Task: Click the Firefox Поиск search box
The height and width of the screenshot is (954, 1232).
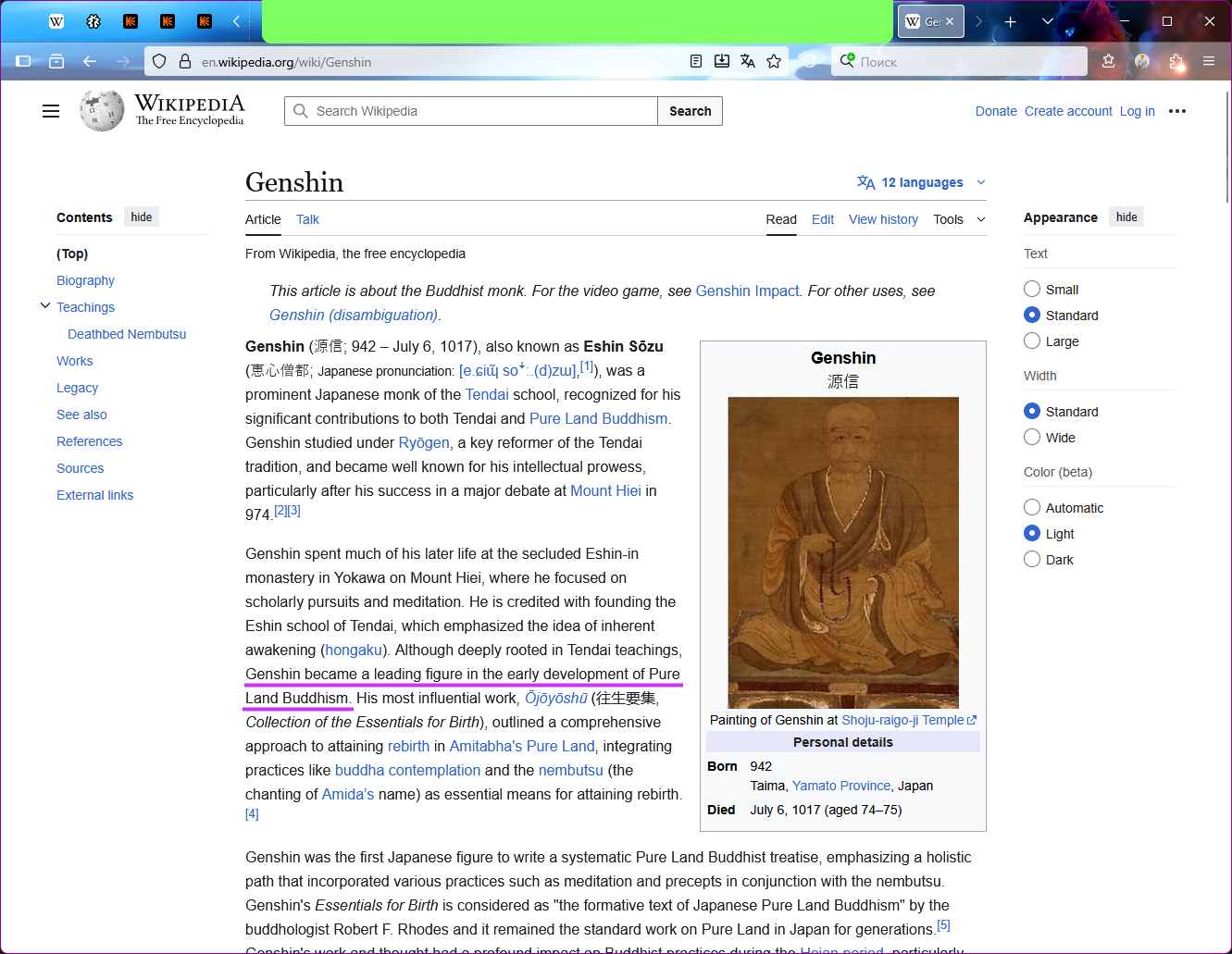Action: (x=958, y=62)
